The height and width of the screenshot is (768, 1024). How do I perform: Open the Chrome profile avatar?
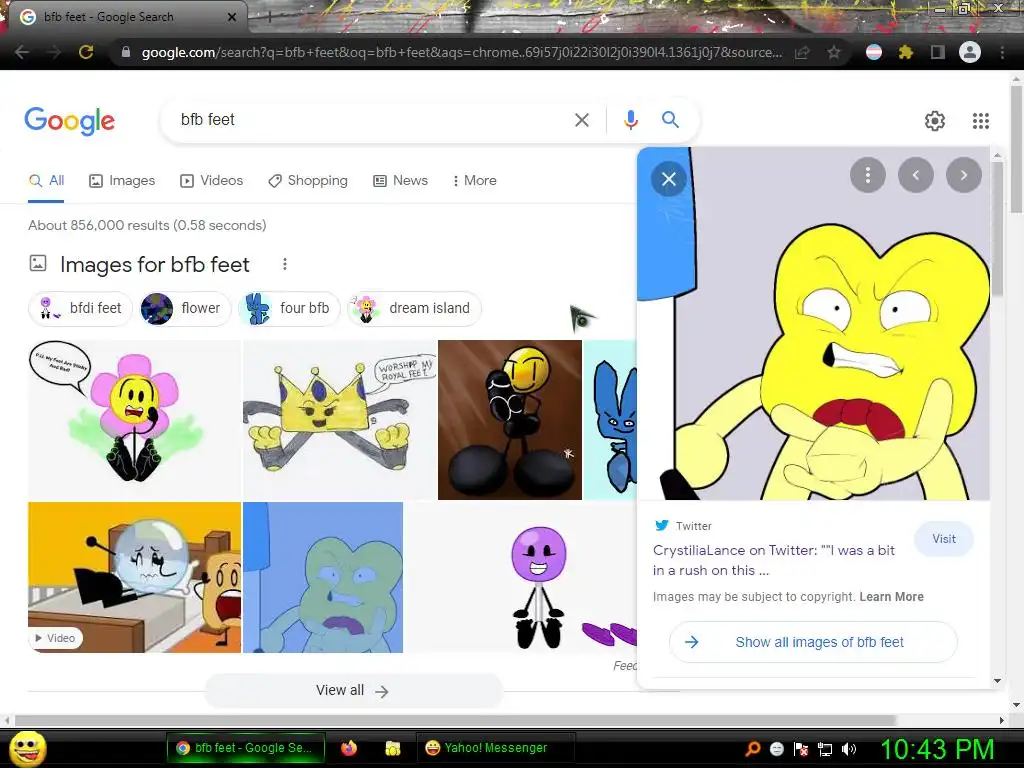coord(970,52)
